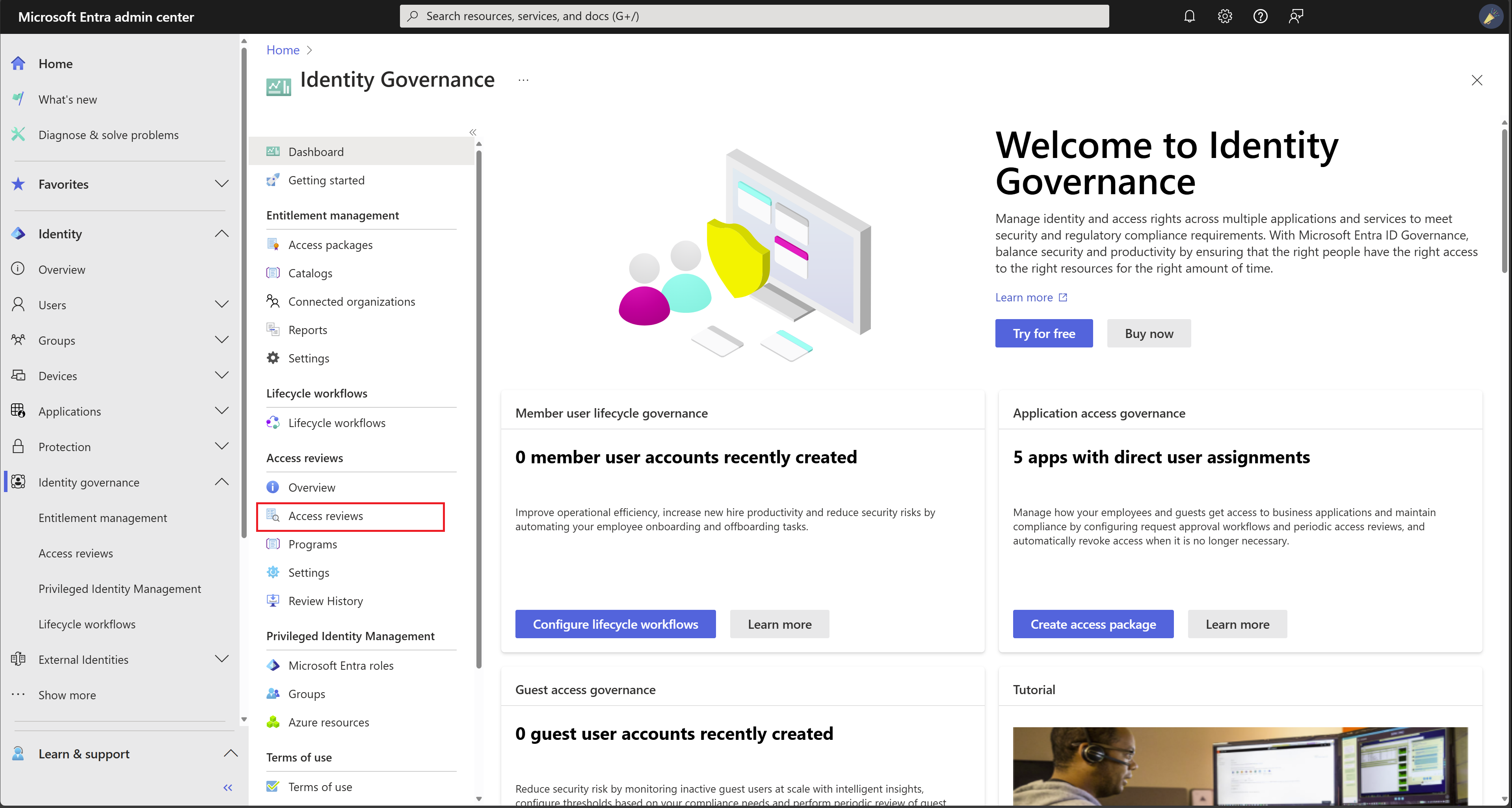Click Create access package button
The height and width of the screenshot is (808, 1512).
[x=1093, y=624]
